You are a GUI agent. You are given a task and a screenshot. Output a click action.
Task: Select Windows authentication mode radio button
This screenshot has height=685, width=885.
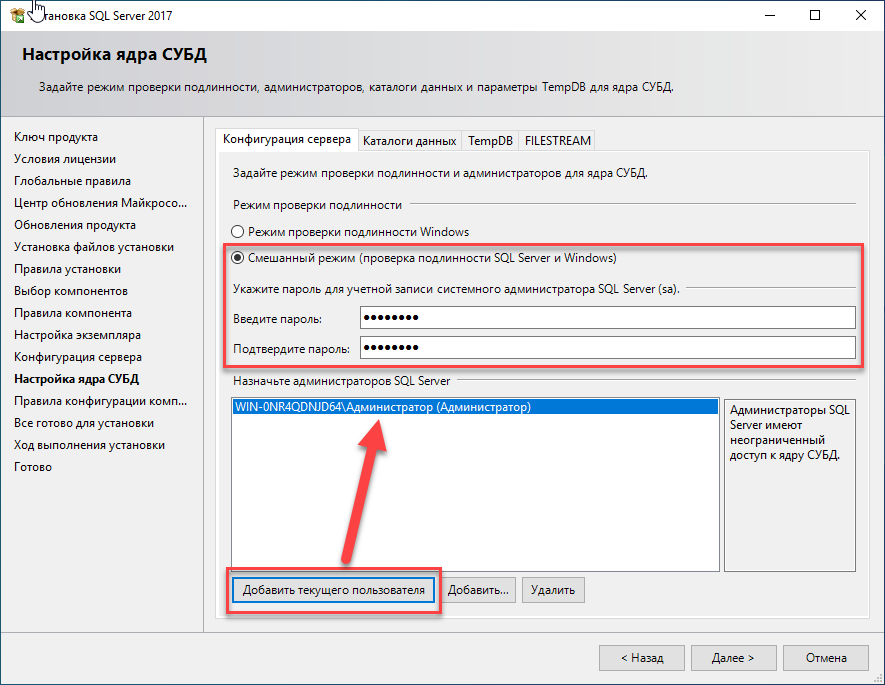[x=238, y=232]
